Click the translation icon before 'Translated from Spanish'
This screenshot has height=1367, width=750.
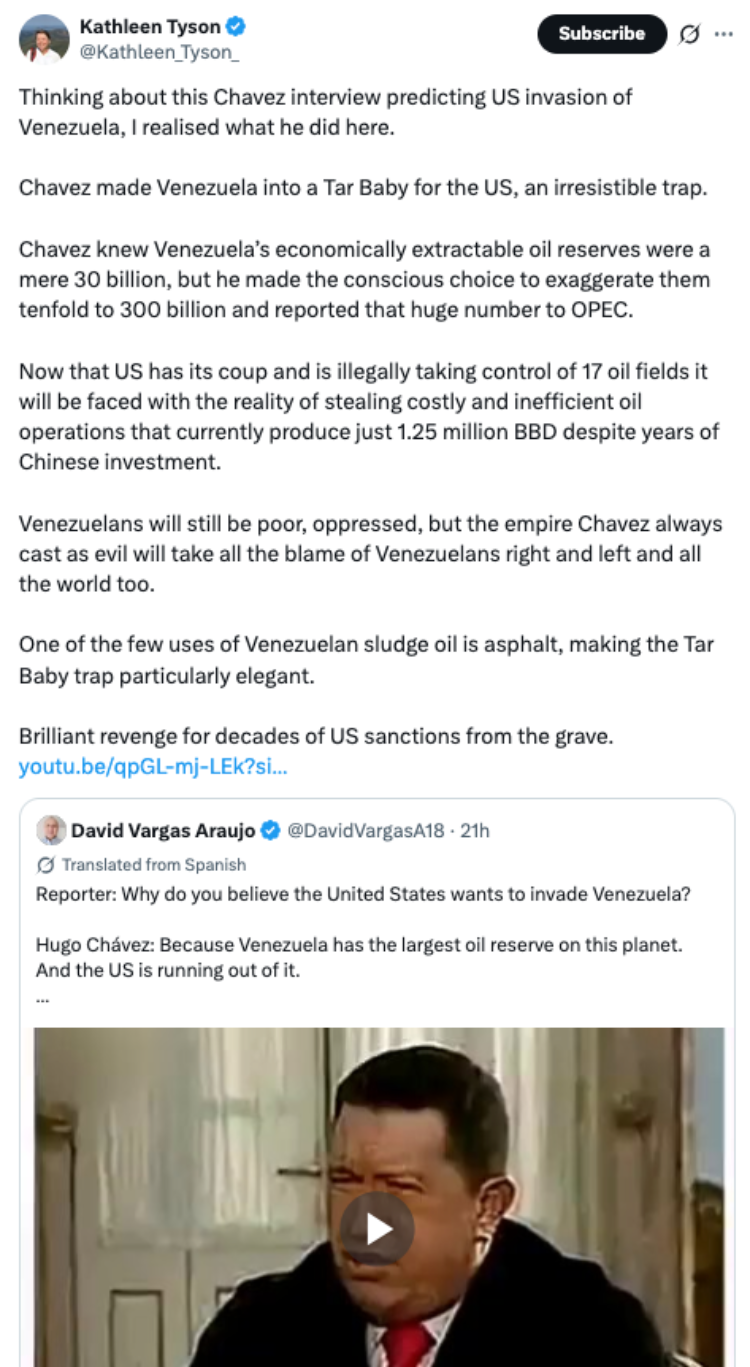46,865
